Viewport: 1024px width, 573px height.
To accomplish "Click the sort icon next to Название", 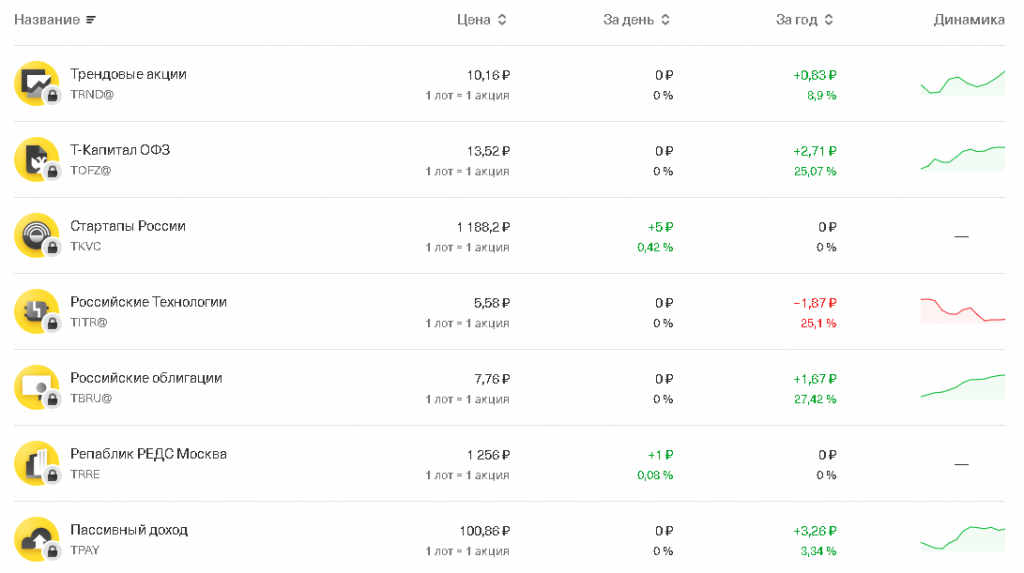I will (x=91, y=20).
